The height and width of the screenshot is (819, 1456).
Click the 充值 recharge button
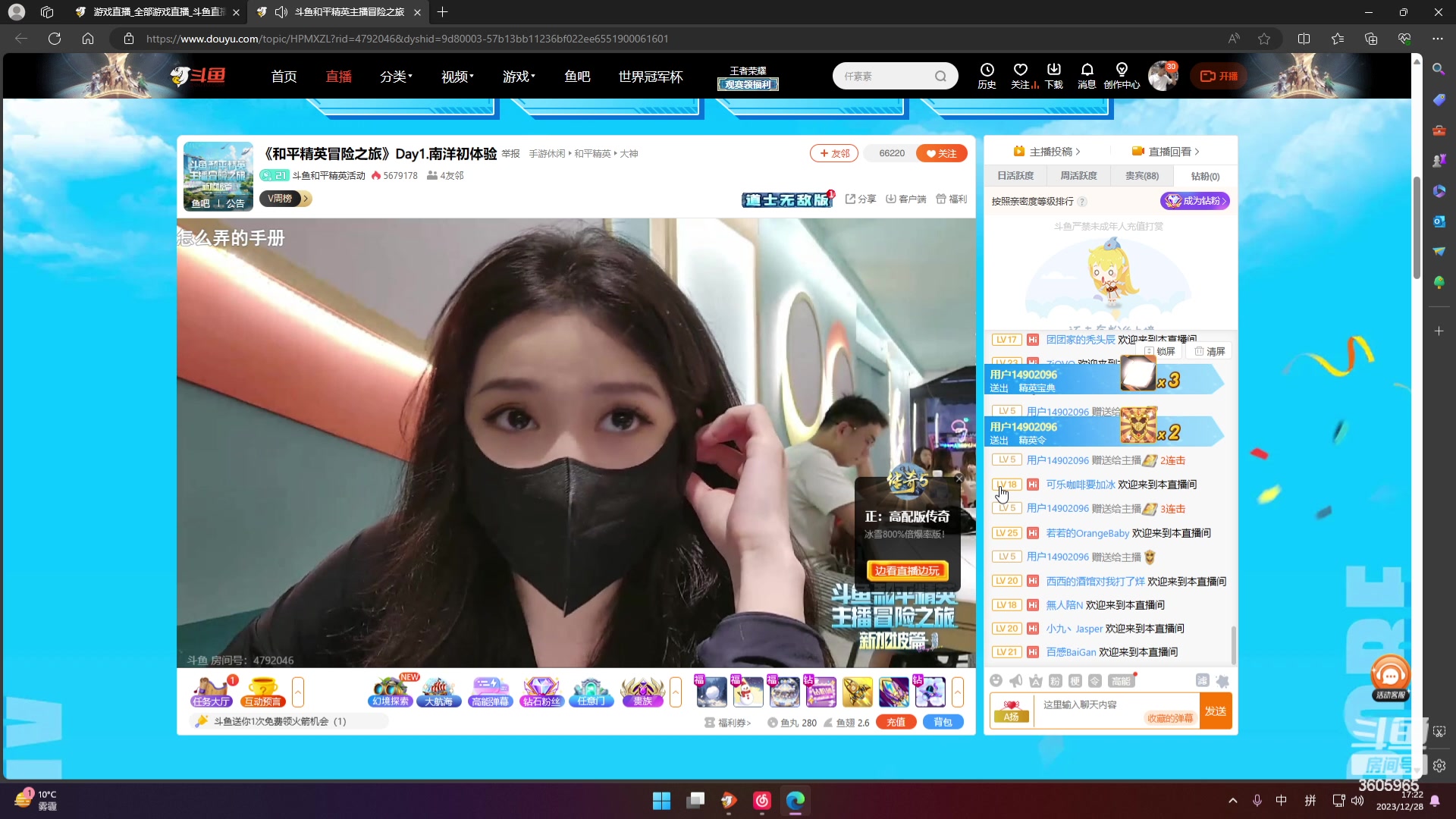click(896, 722)
